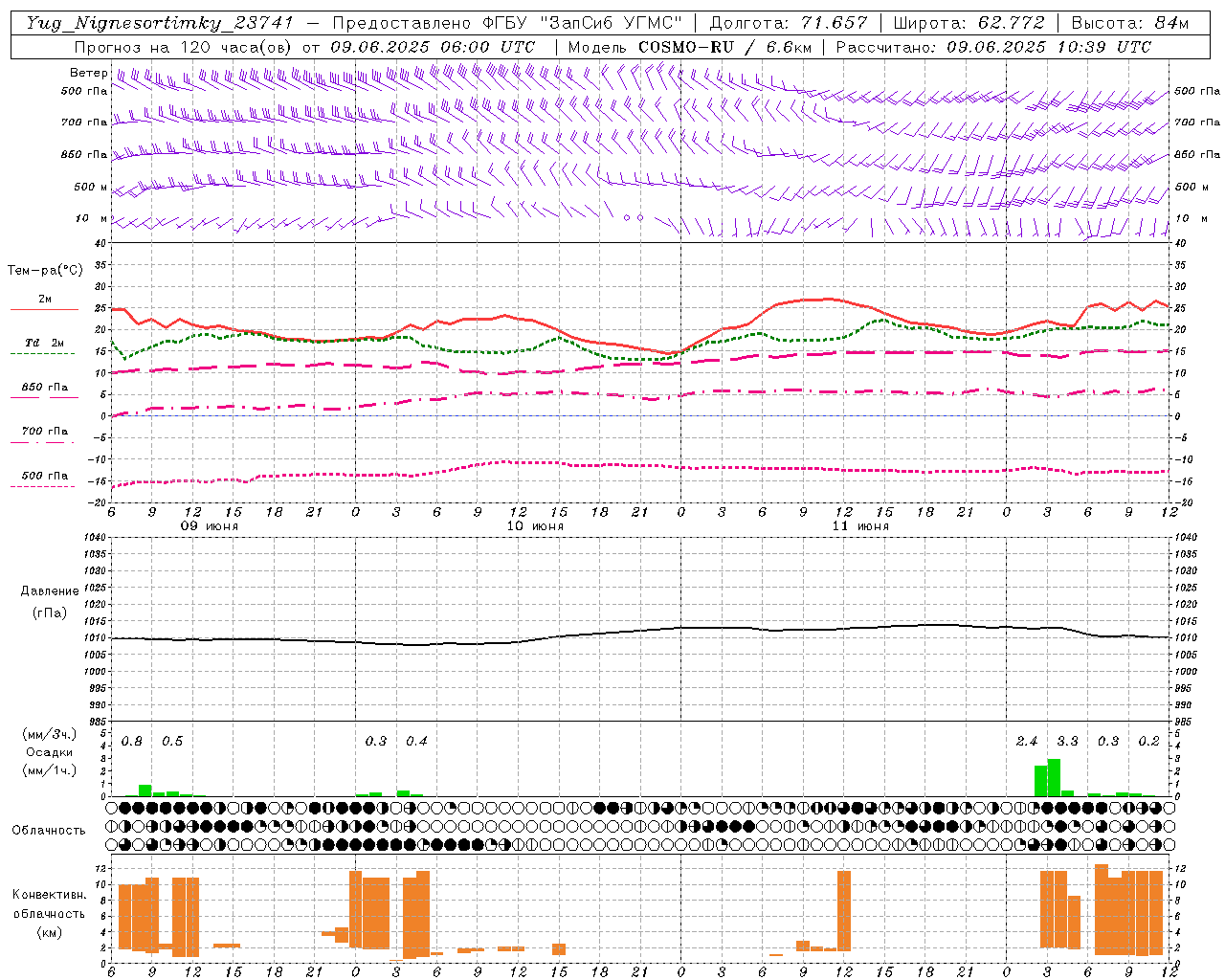Click the '(гПа)' unit under Давление

(x=50, y=613)
